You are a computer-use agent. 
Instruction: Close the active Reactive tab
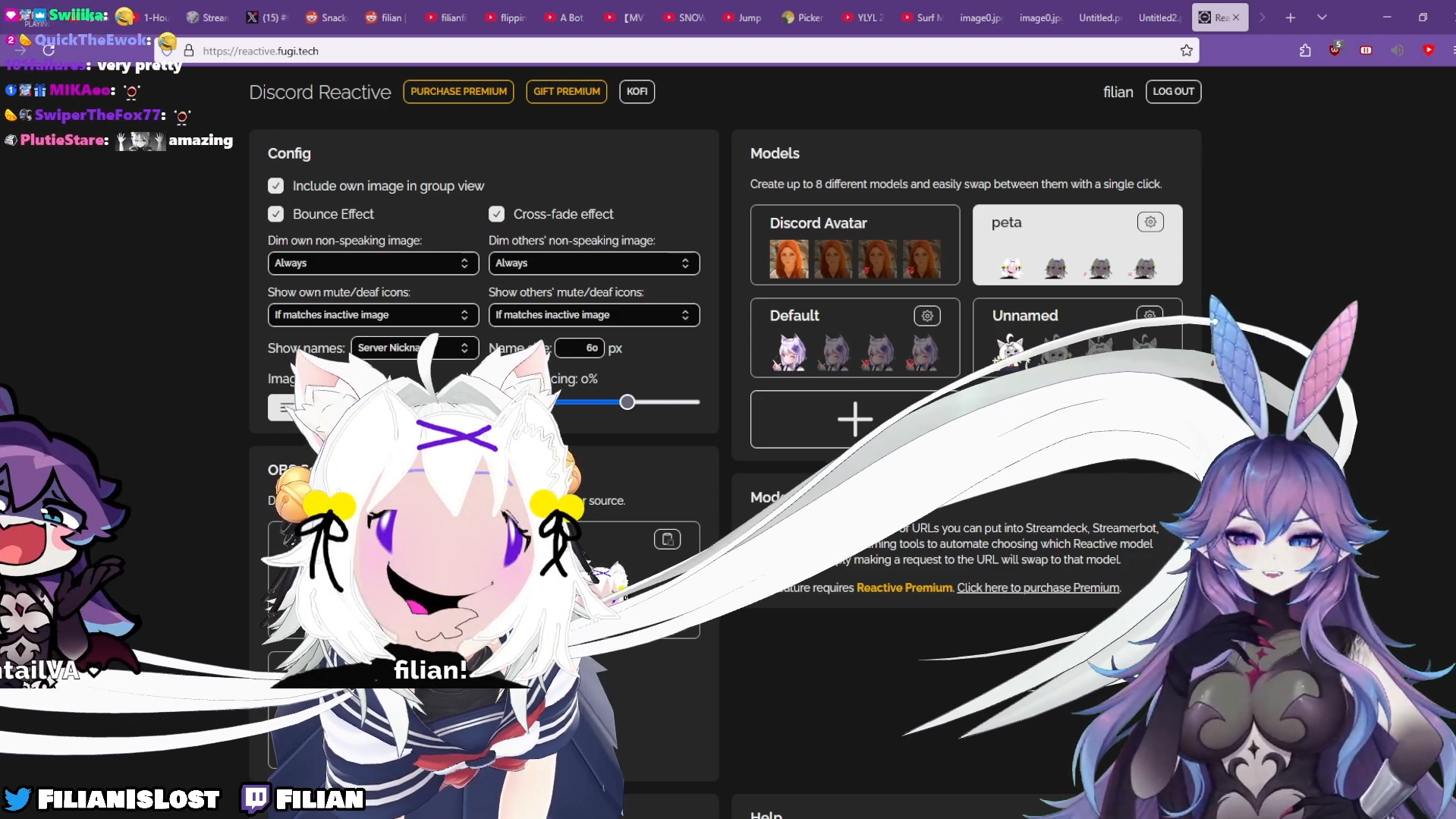click(x=1236, y=17)
